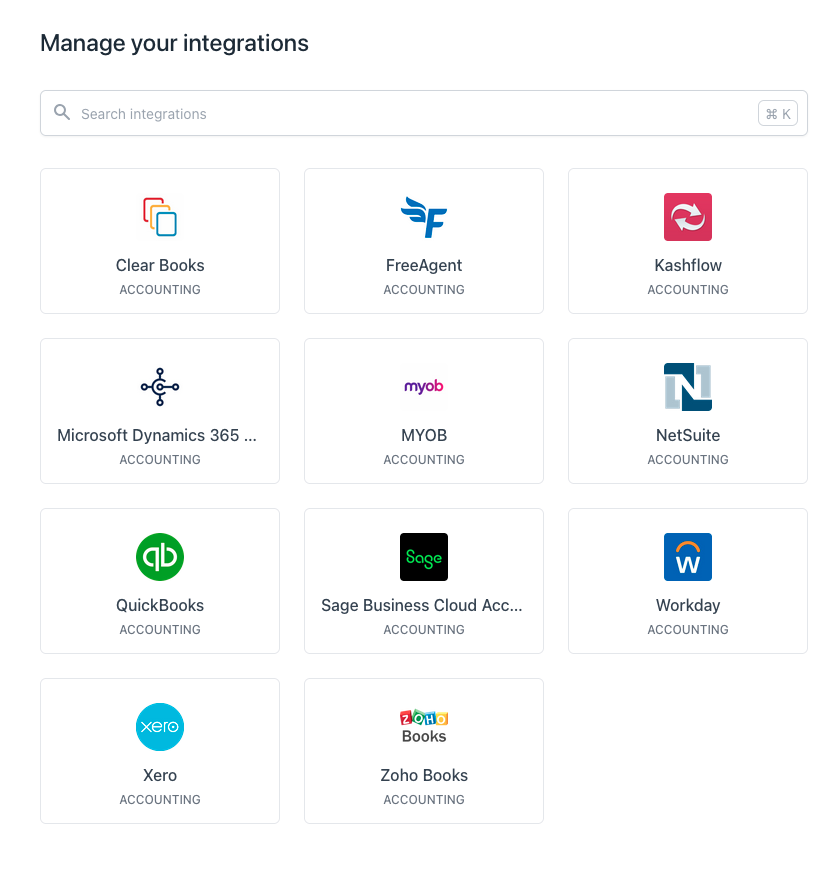The width and height of the screenshot is (840, 891).
Task: Select the Xero round blue logo
Action: point(160,727)
